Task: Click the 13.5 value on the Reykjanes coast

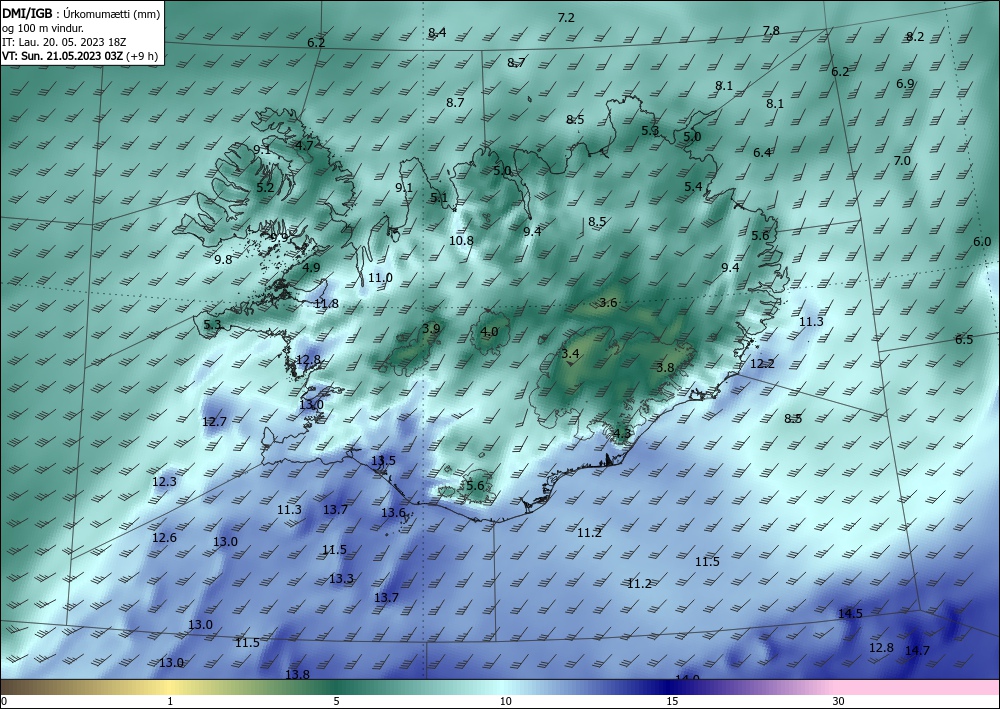Action: click(383, 460)
